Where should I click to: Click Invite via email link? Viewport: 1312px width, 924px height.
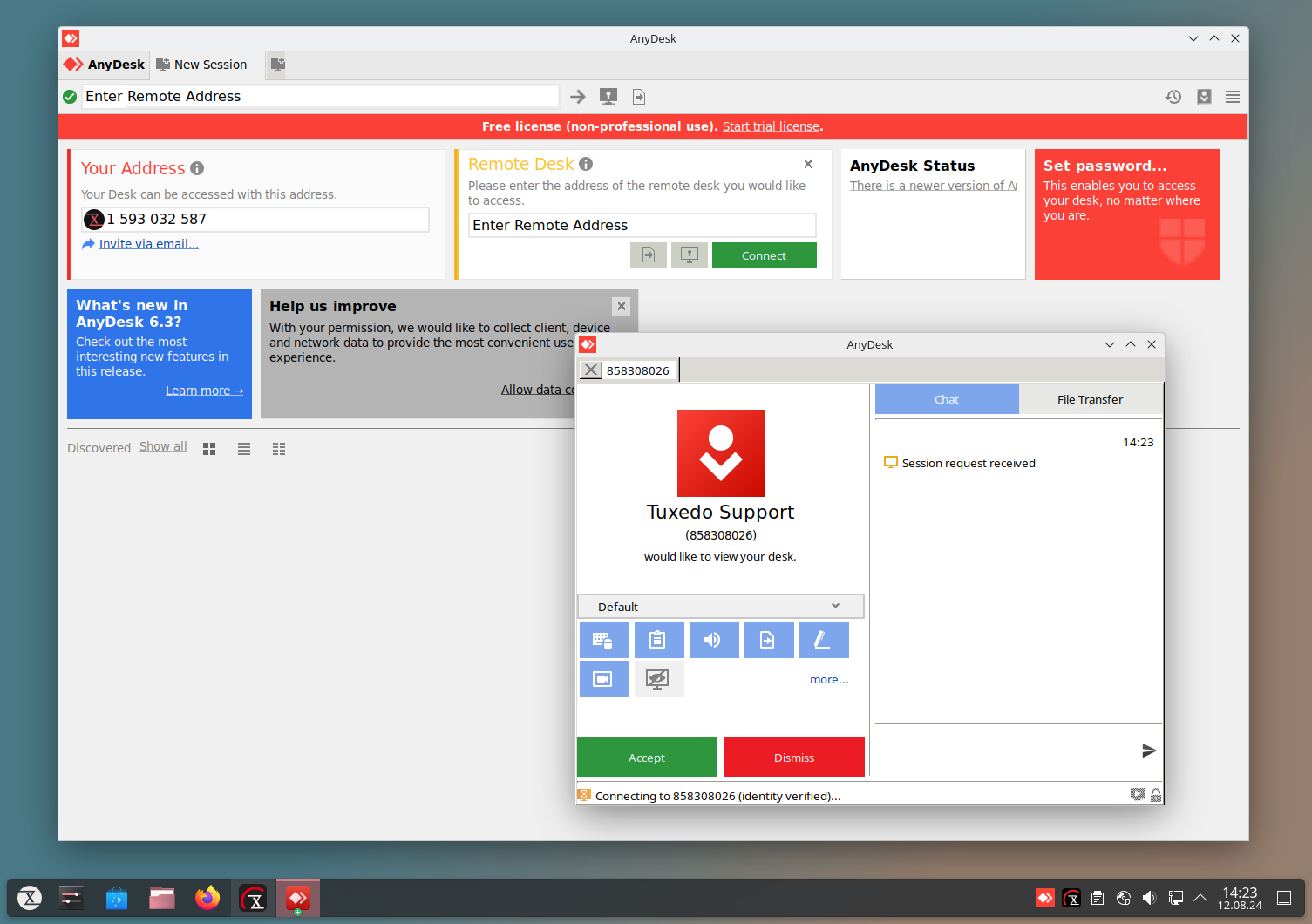click(148, 244)
